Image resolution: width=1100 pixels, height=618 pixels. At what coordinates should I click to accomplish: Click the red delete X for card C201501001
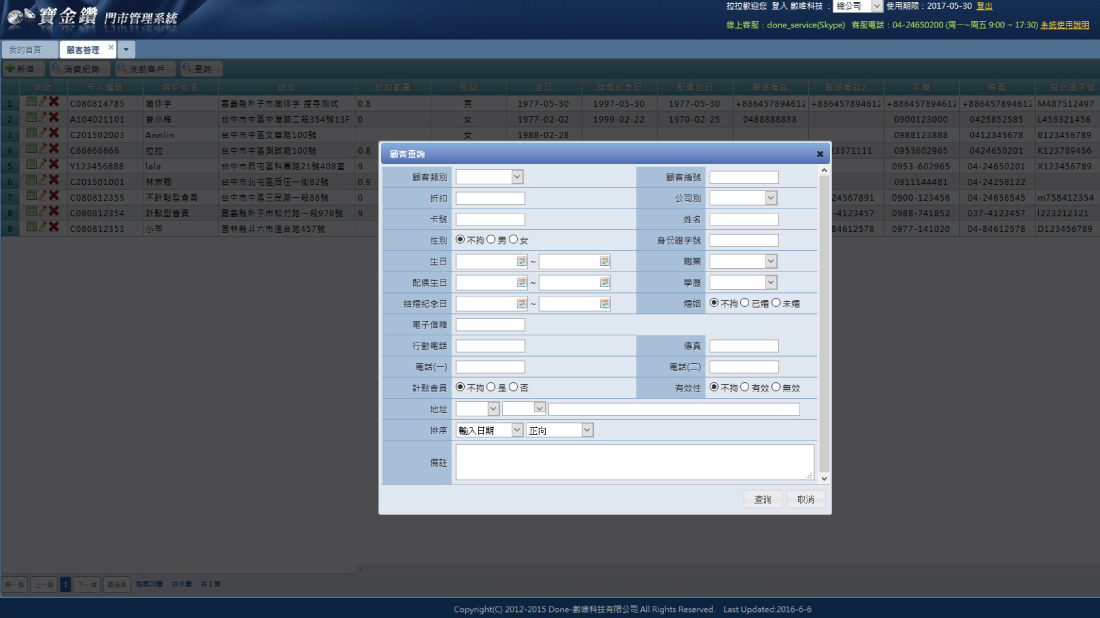[54, 180]
